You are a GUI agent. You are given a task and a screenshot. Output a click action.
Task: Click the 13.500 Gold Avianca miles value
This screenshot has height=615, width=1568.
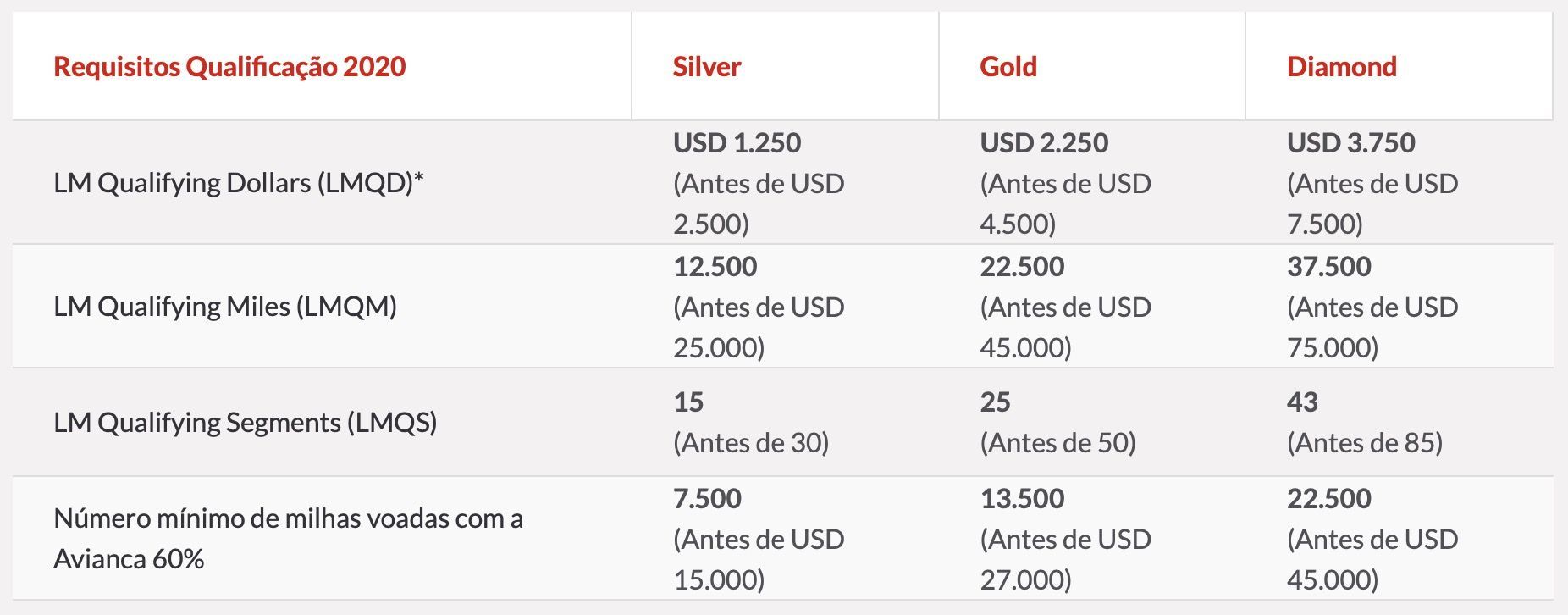[x=1022, y=498]
